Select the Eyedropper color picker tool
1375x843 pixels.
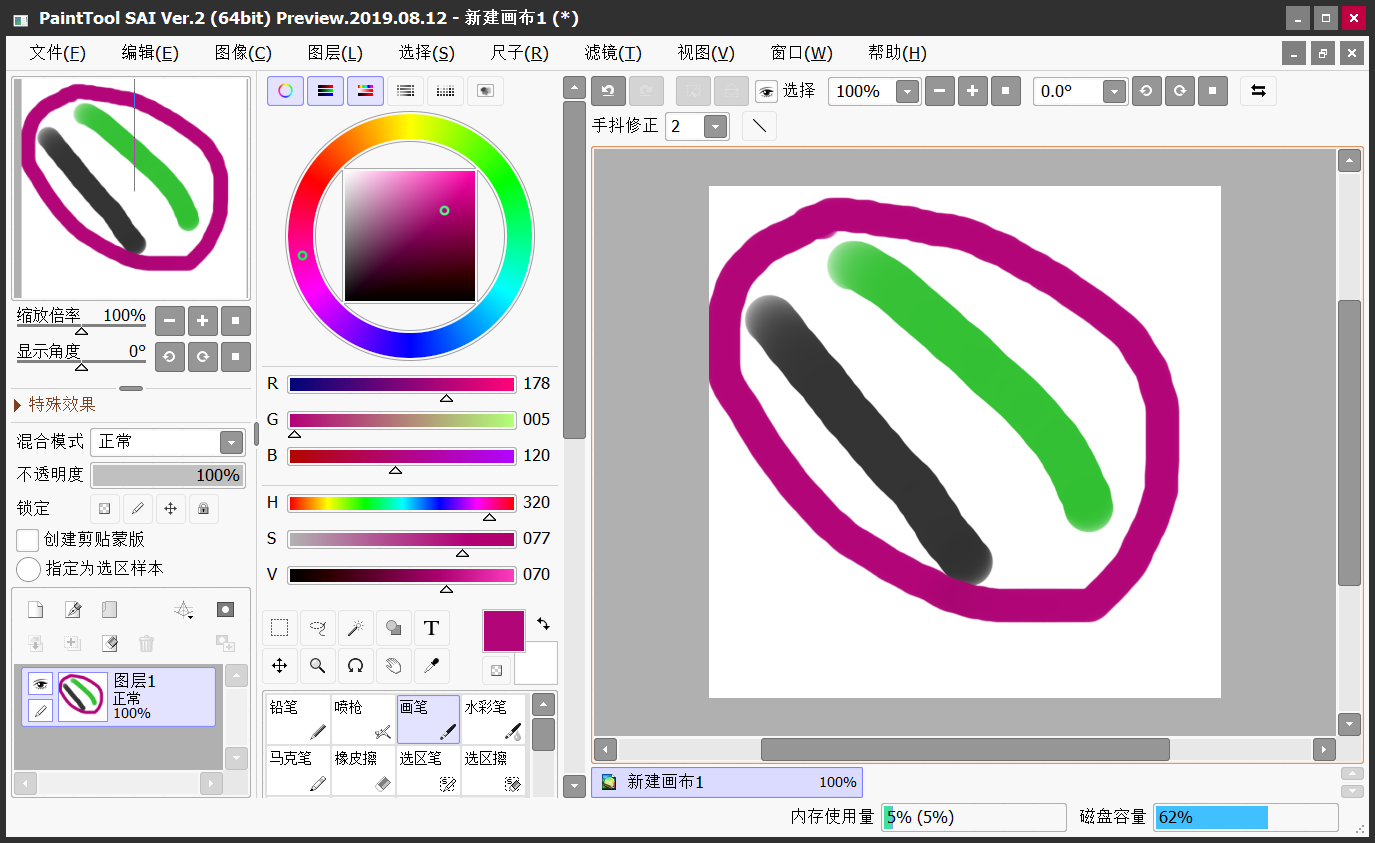click(x=431, y=665)
